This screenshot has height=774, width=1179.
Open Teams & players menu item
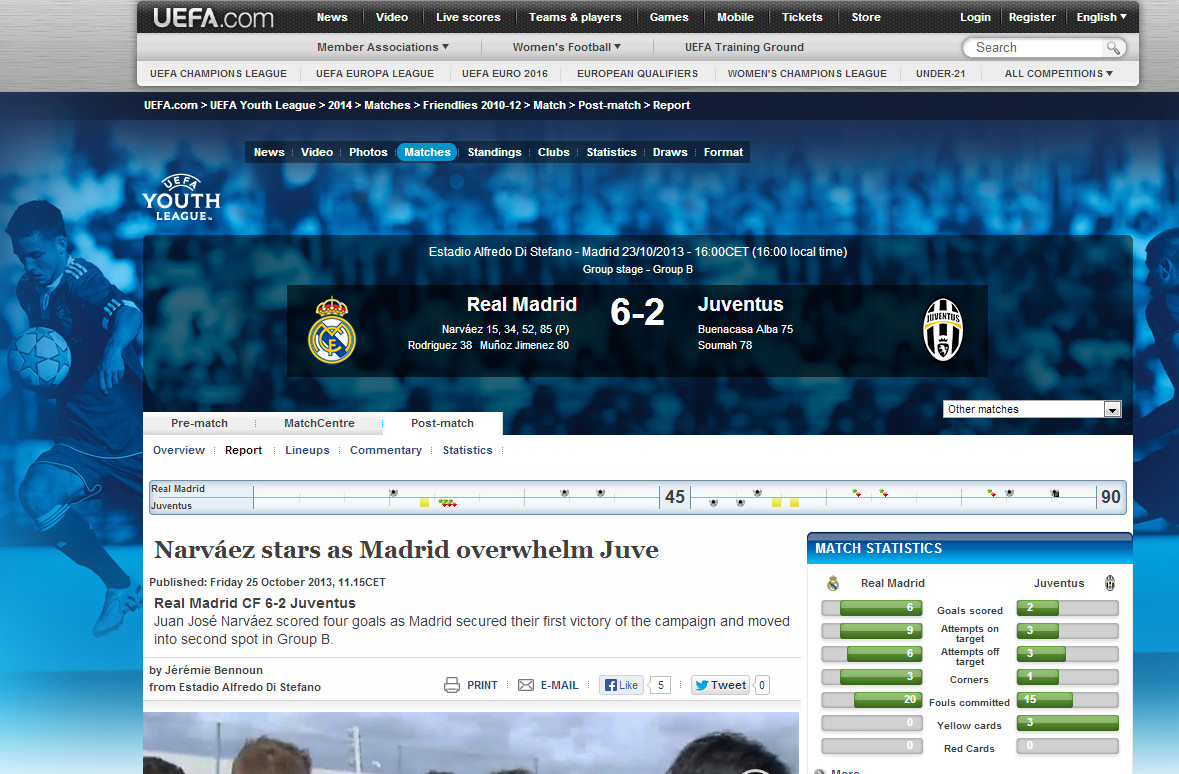pos(574,17)
